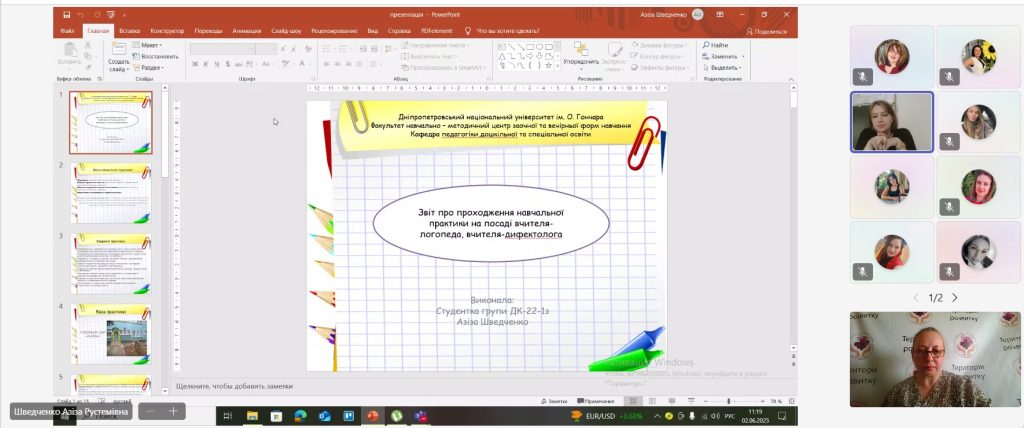
Task: Switch to the Переходы tab
Action: [208, 31]
